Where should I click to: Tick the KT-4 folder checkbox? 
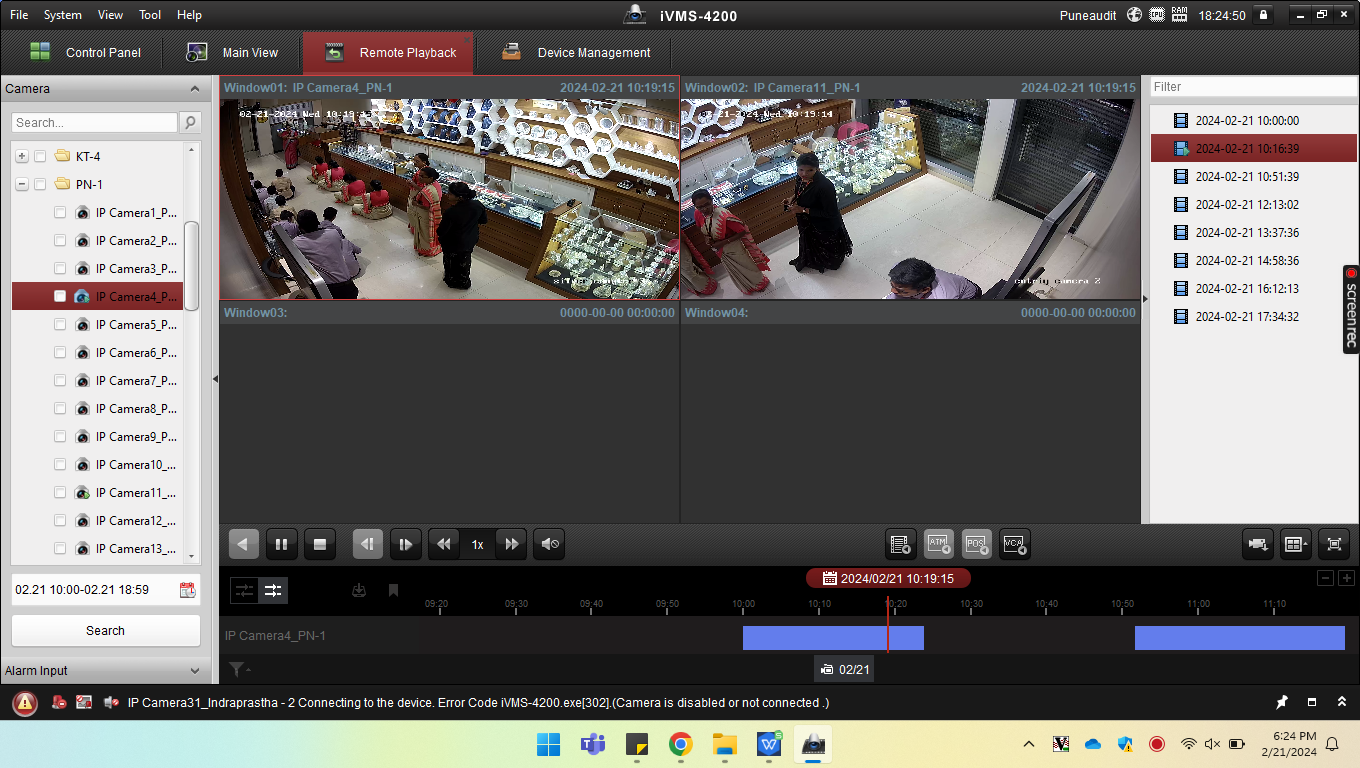coord(40,156)
